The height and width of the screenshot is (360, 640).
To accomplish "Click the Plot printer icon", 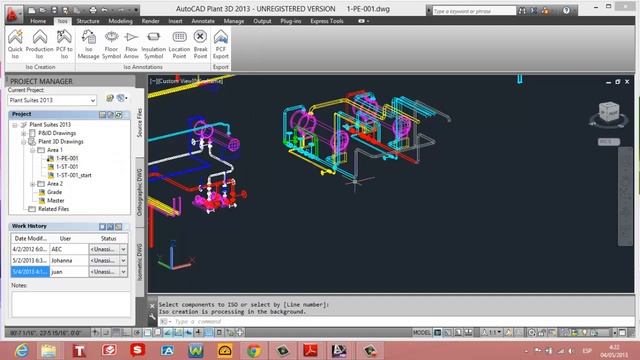I will tap(93, 10).
